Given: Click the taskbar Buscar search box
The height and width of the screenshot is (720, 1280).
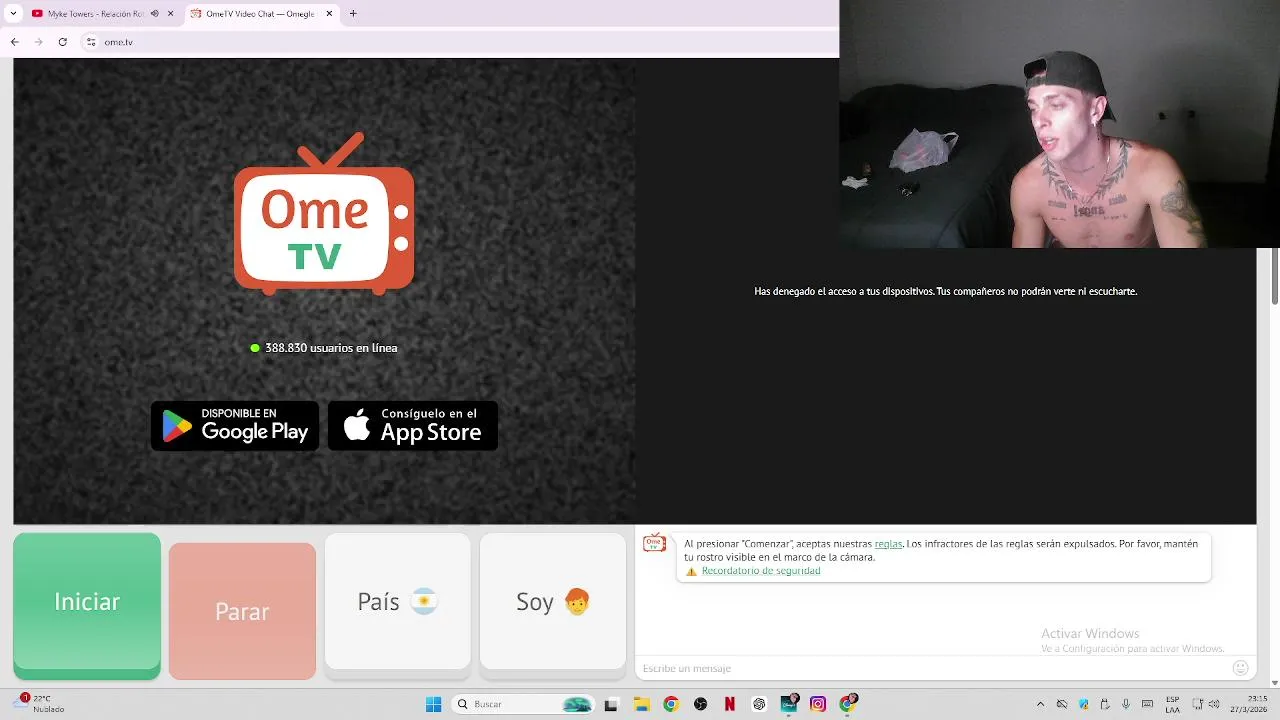Looking at the screenshot, I should (x=523, y=704).
